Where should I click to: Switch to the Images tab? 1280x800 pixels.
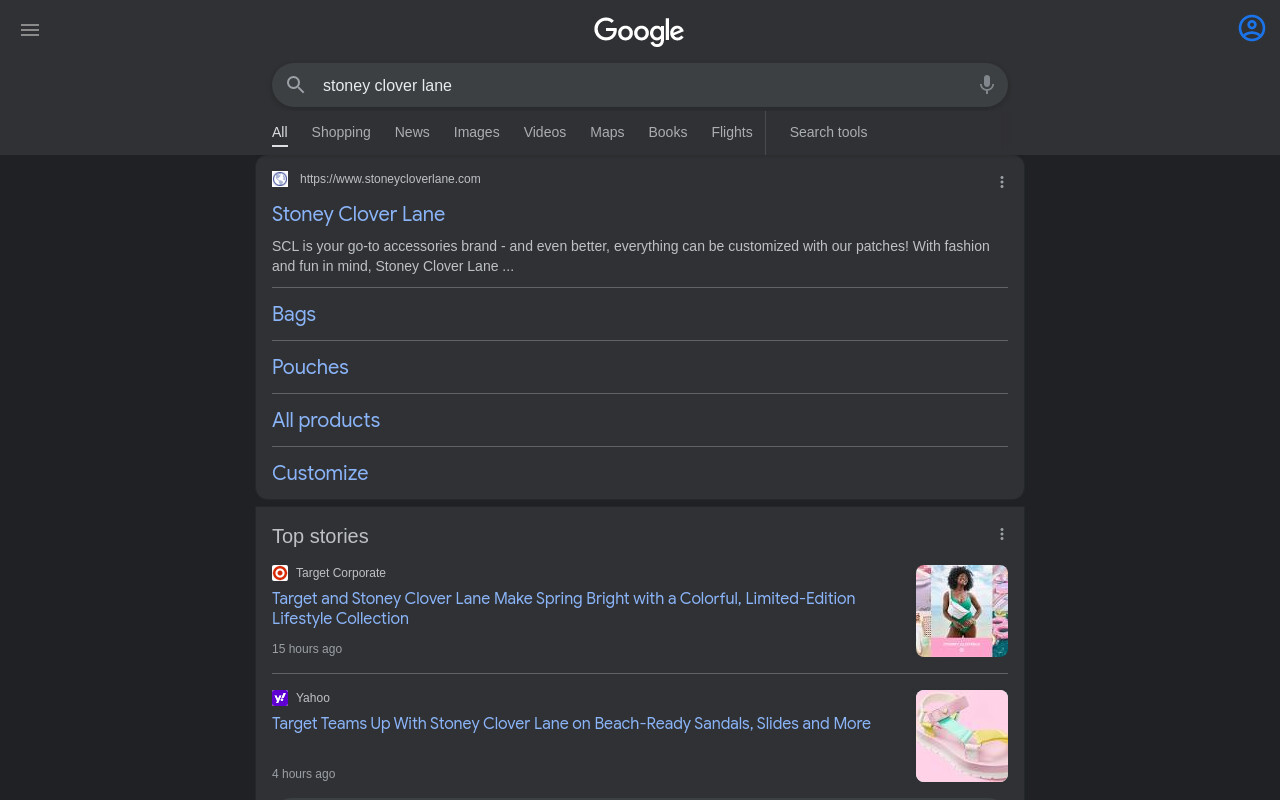click(x=477, y=132)
